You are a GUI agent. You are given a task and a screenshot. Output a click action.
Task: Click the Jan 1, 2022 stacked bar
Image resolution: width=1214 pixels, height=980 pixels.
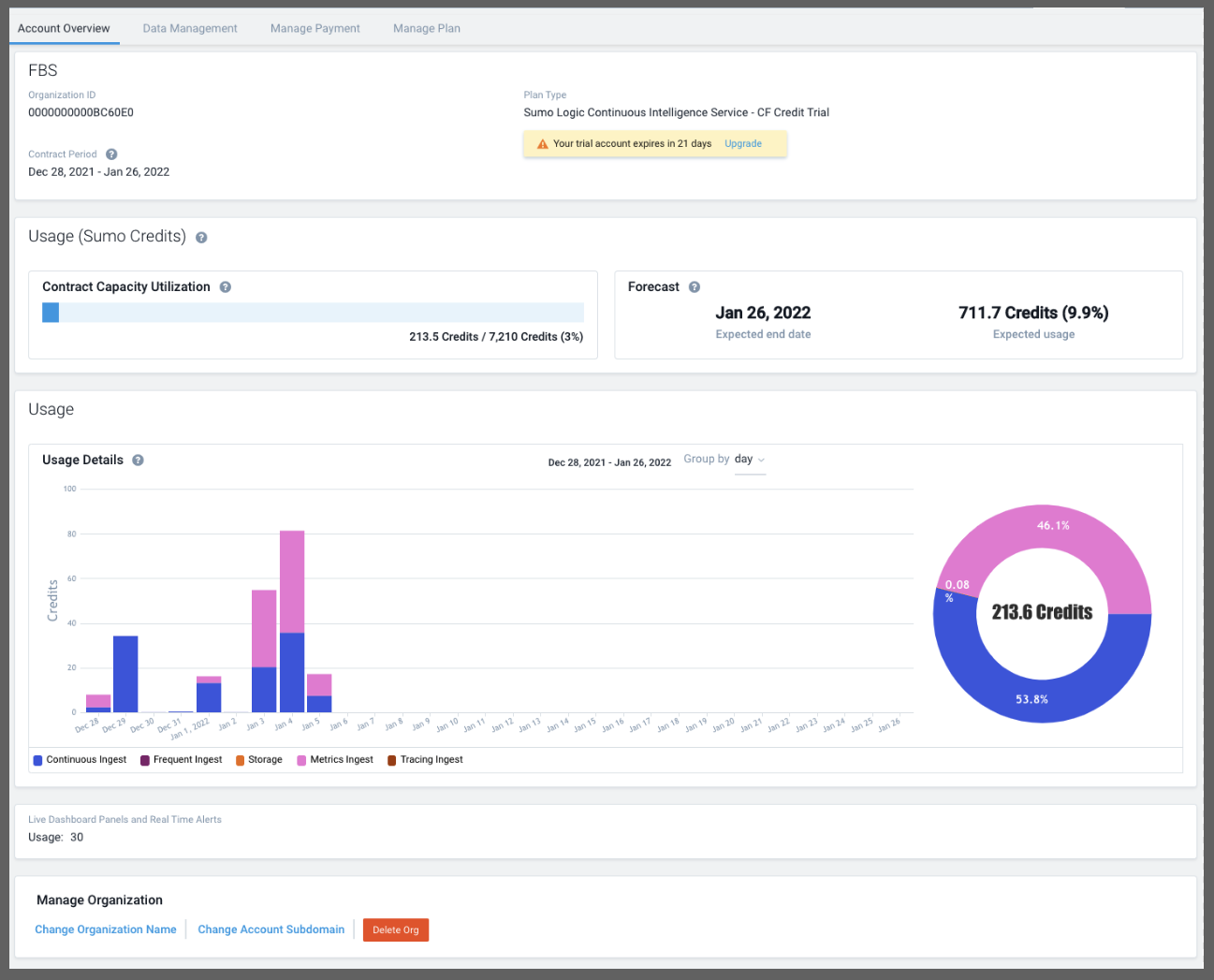[x=209, y=694]
